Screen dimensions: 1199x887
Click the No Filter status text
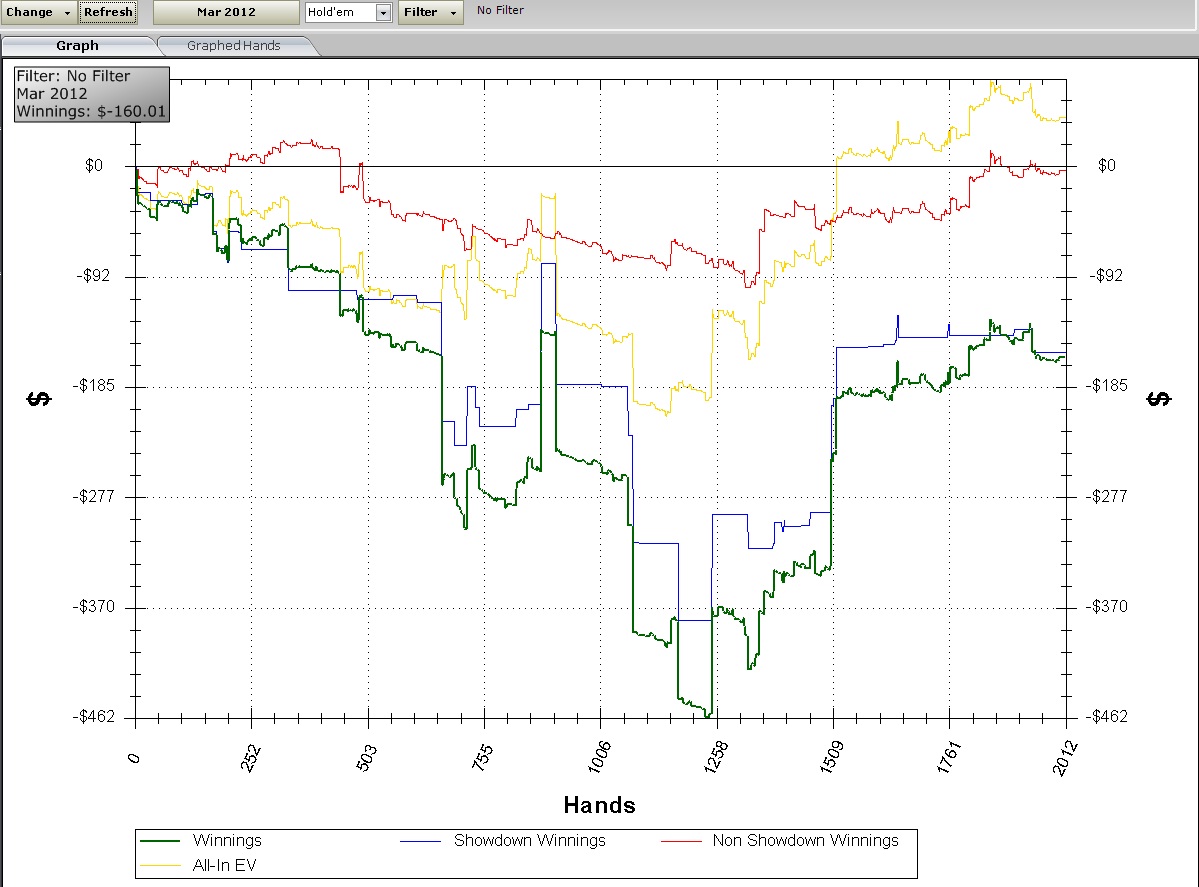pyautogui.click(x=500, y=11)
